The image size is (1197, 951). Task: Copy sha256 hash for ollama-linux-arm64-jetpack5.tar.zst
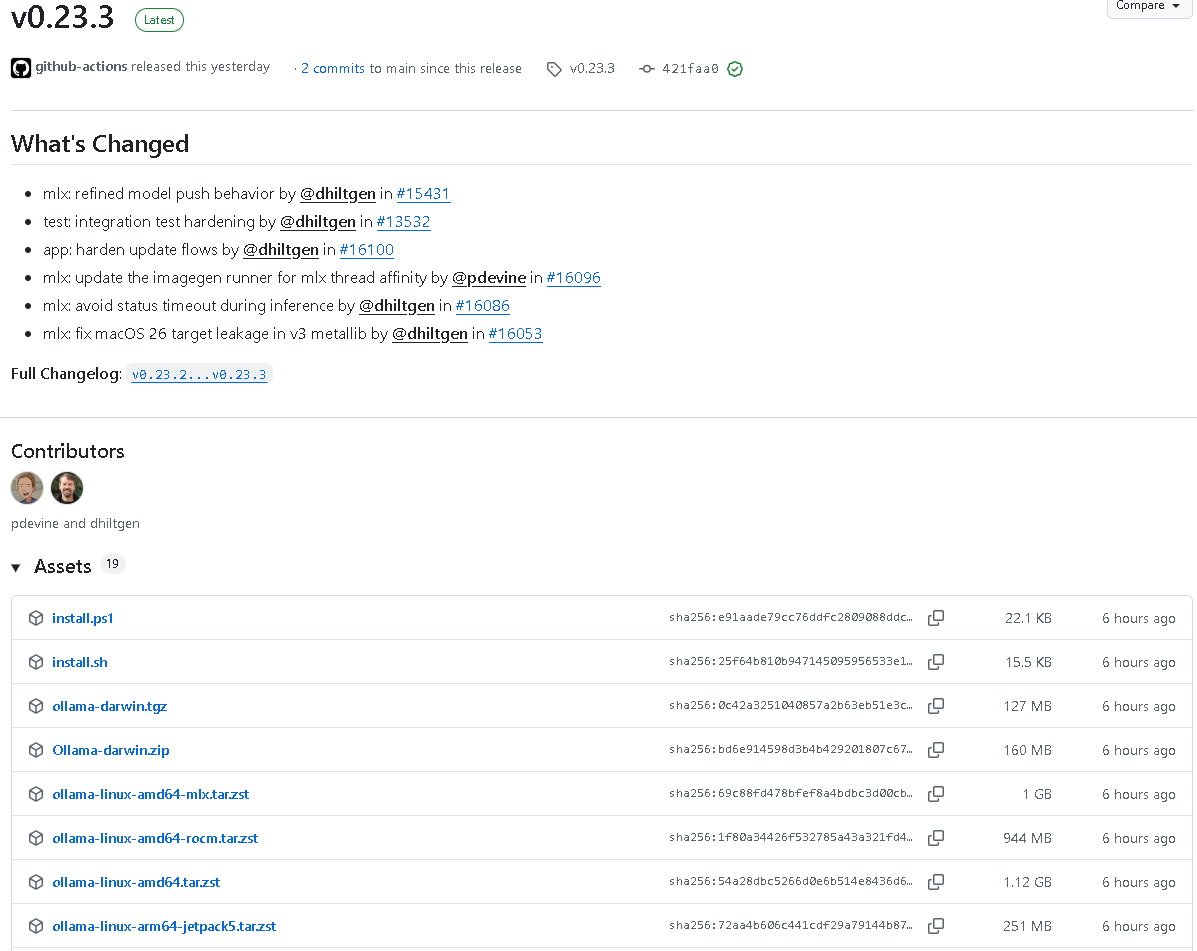click(936, 926)
